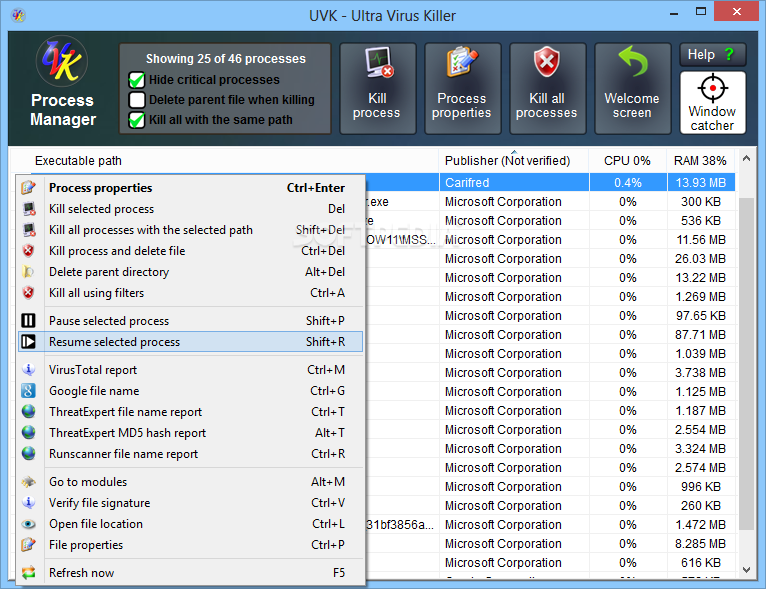This screenshot has width=766, height=589.
Task: Click red shield icon beside Kill process and delete file
Action: pos(29,251)
